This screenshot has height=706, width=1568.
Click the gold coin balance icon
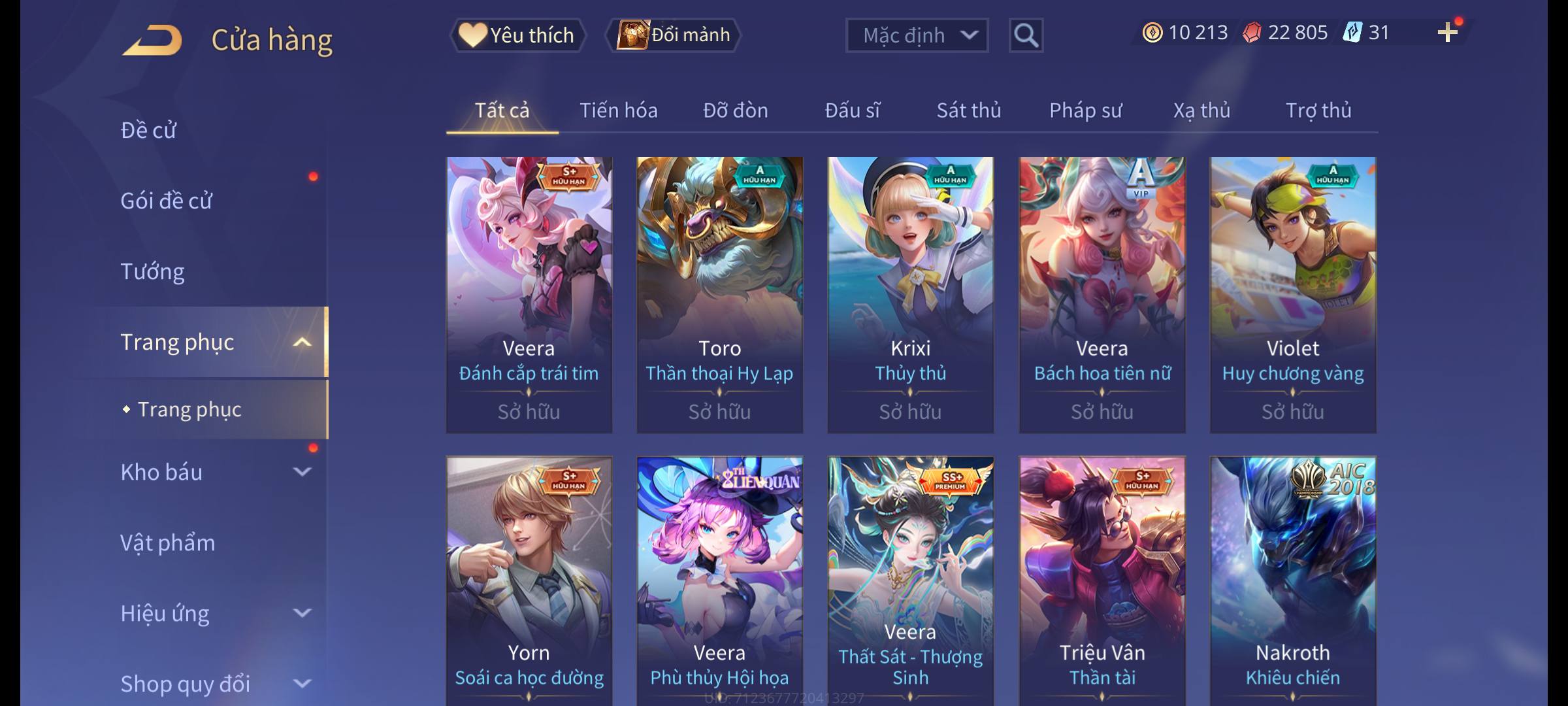click(x=1152, y=33)
